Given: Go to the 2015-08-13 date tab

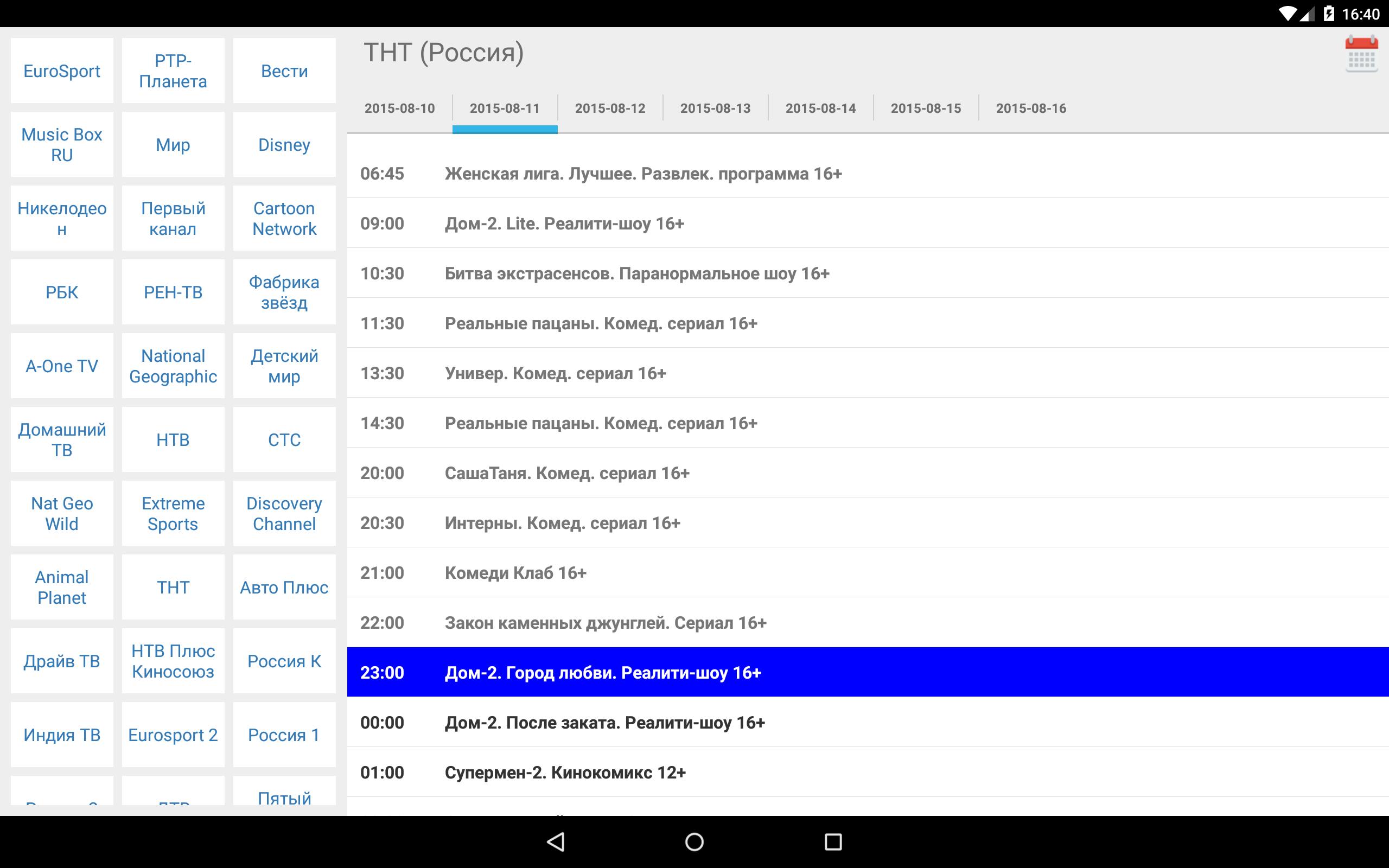Looking at the screenshot, I should (715, 108).
